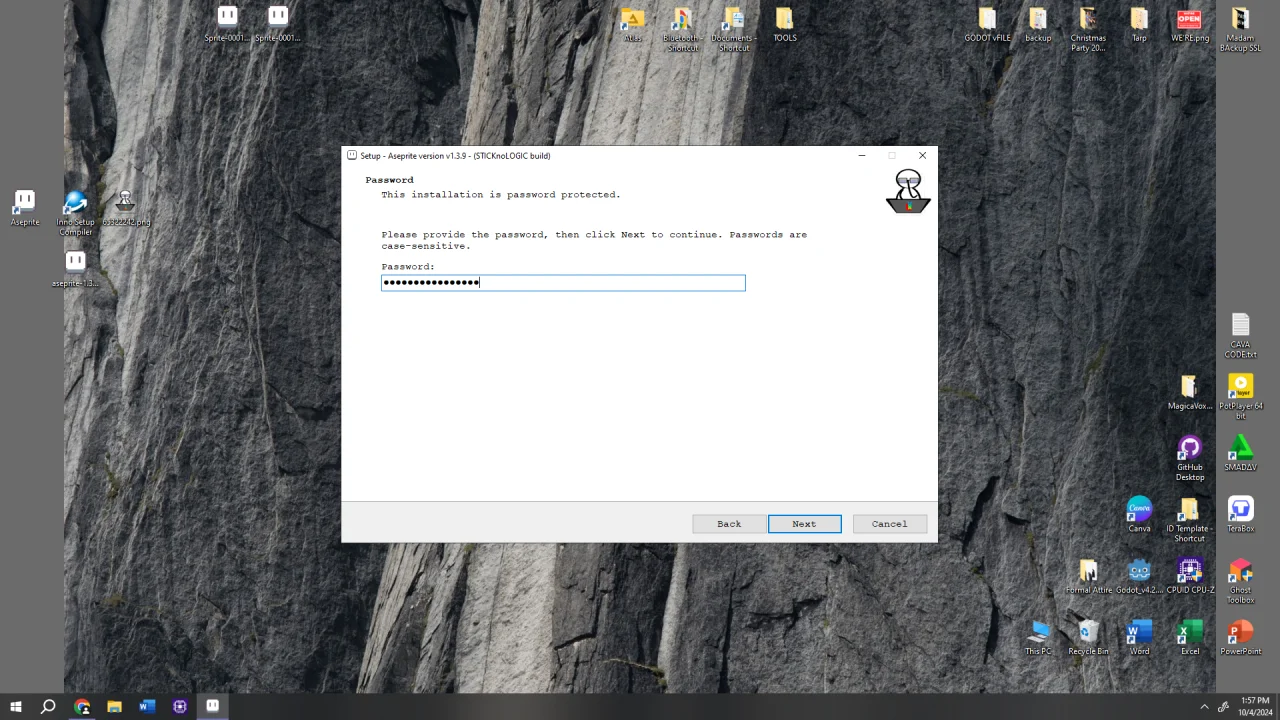This screenshot has width=1280, height=720.
Task: Go Back in the setup wizard
Action: click(729, 524)
